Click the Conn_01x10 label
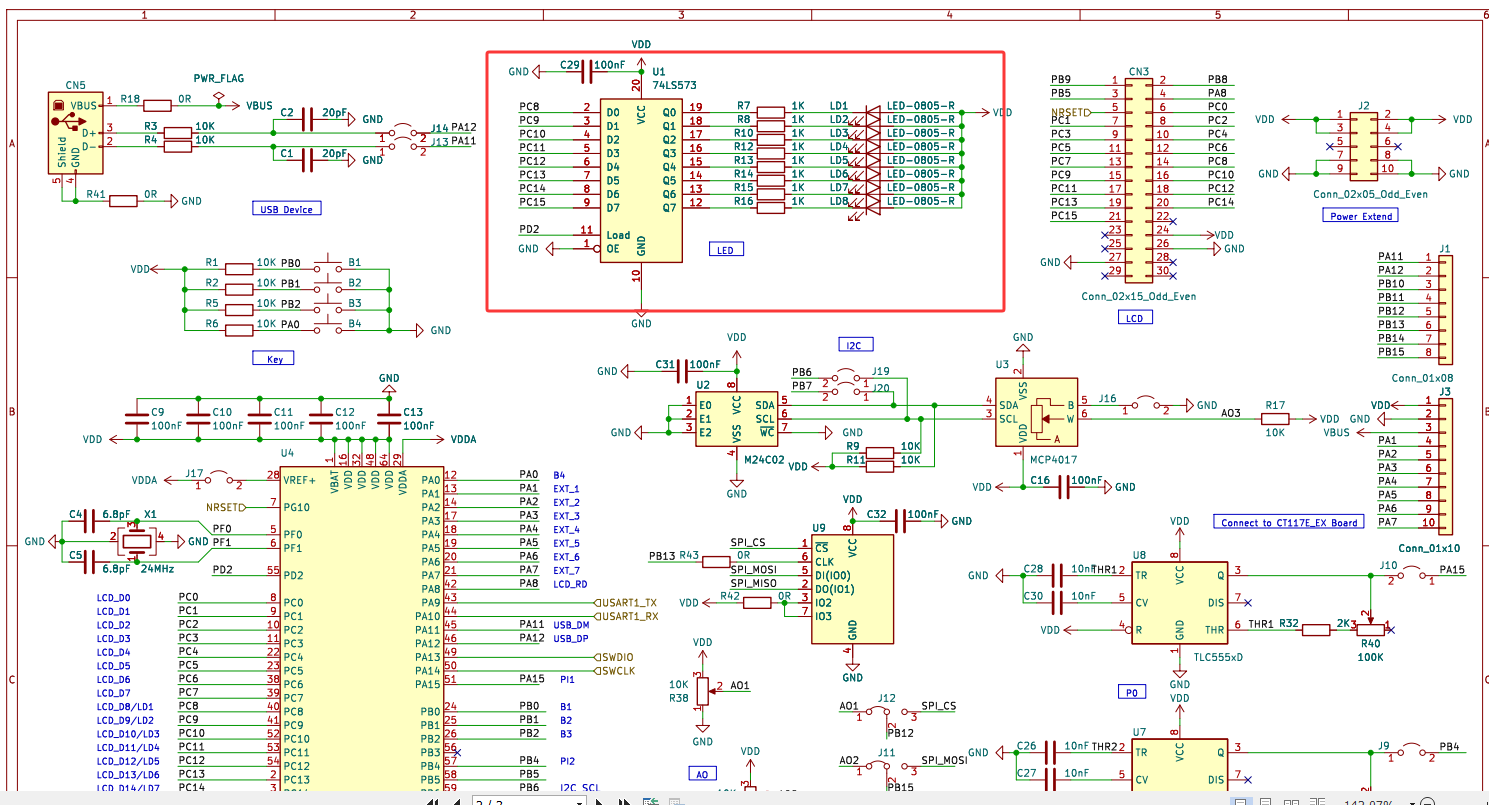Image resolution: width=1489 pixels, height=805 pixels. (x=1429, y=547)
